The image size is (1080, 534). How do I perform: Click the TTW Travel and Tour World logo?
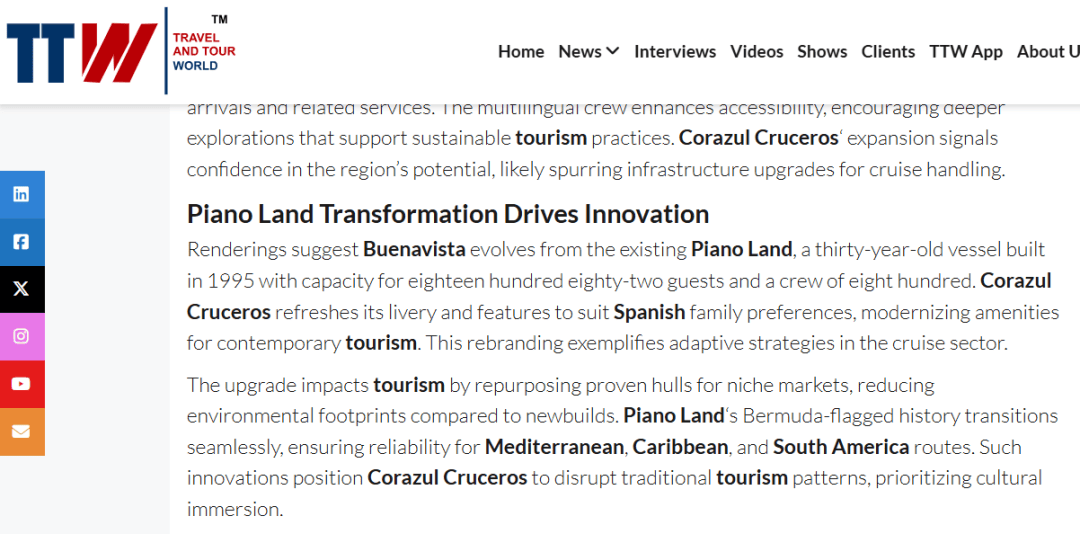pyautogui.click(x=121, y=51)
